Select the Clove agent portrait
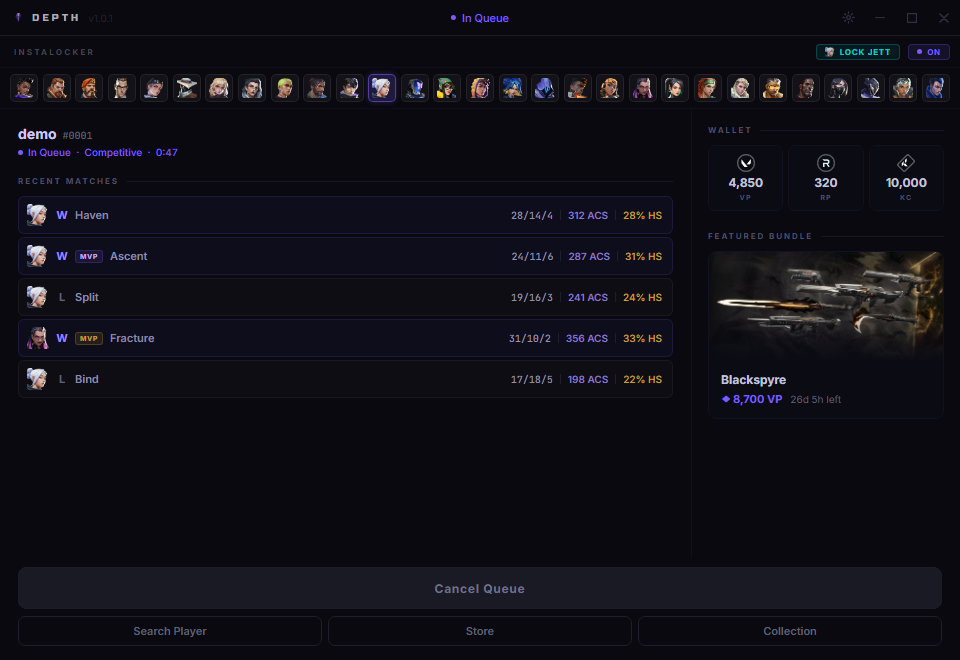The height and width of the screenshot is (660, 960). [154, 88]
